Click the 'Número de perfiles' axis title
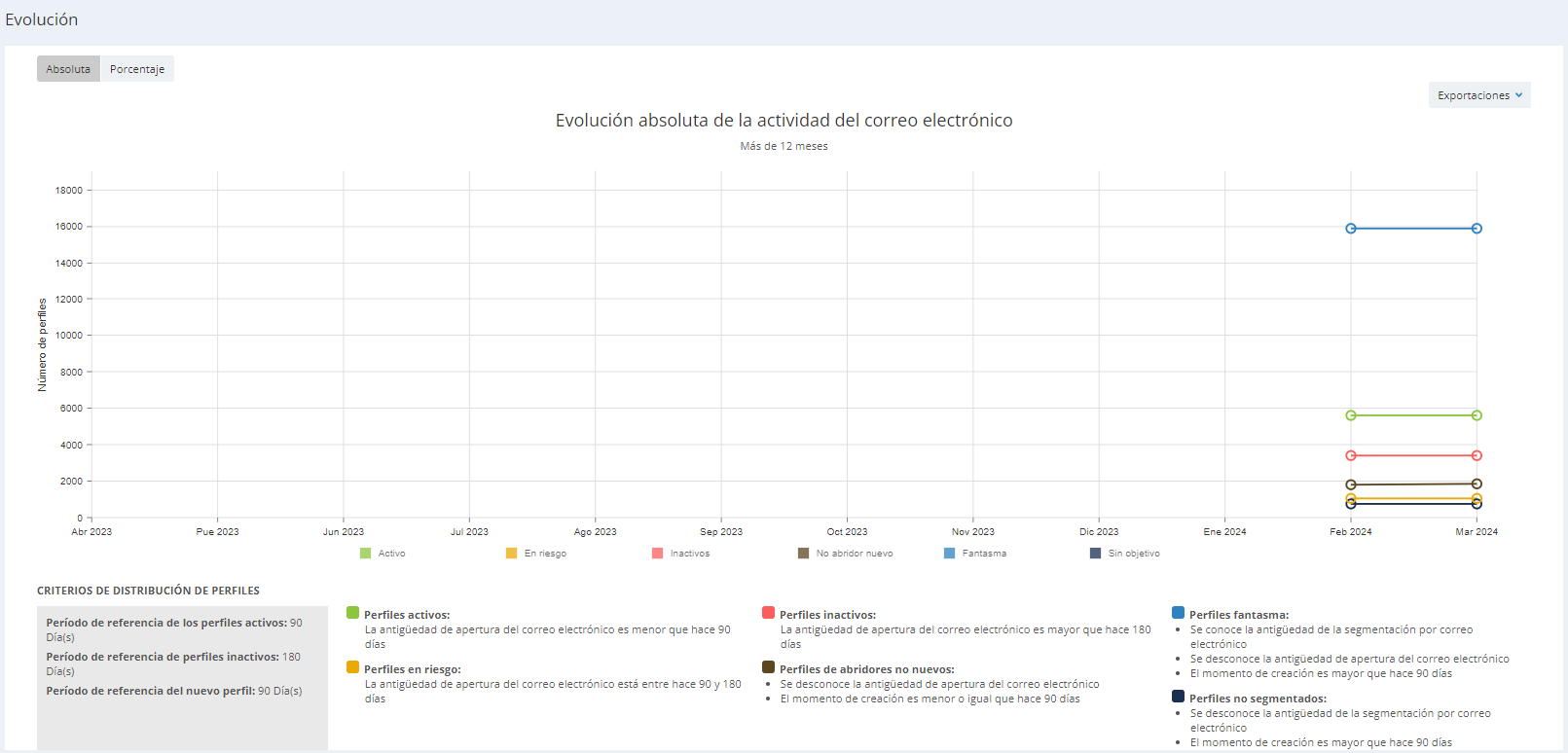1568x753 pixels. click(42, 345)
